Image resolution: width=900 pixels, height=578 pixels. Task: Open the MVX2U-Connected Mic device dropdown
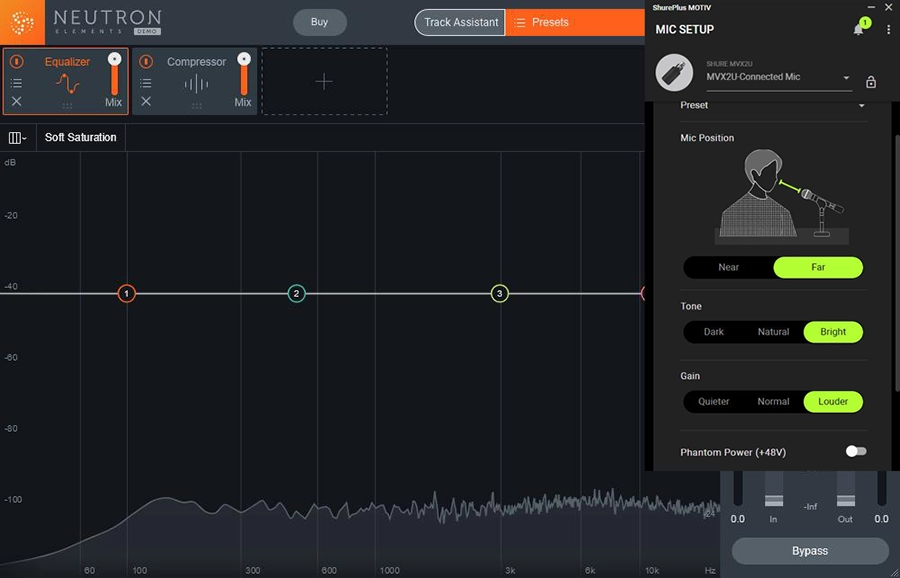[778, 77]
